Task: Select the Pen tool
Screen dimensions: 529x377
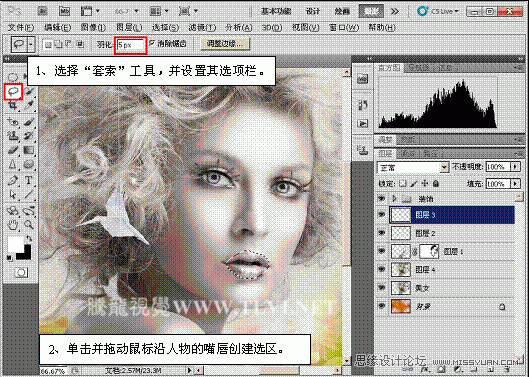Action: coord(13,180)
